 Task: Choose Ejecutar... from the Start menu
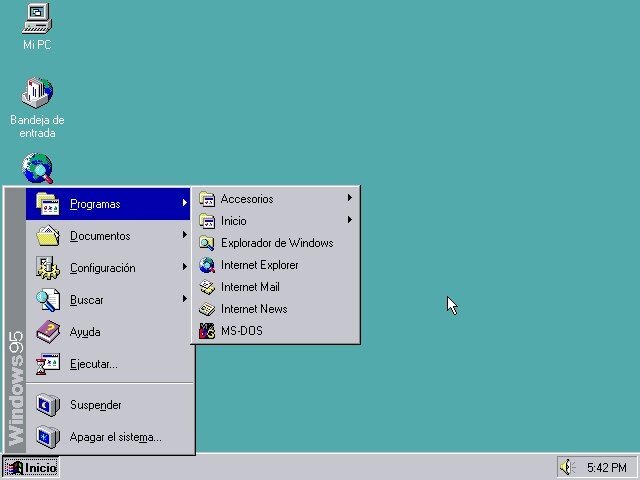108,364
